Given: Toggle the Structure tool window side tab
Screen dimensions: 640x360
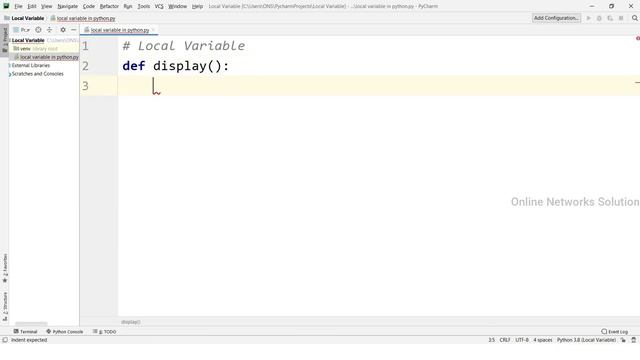Looking at the screenshot, I should click(5, 306).
